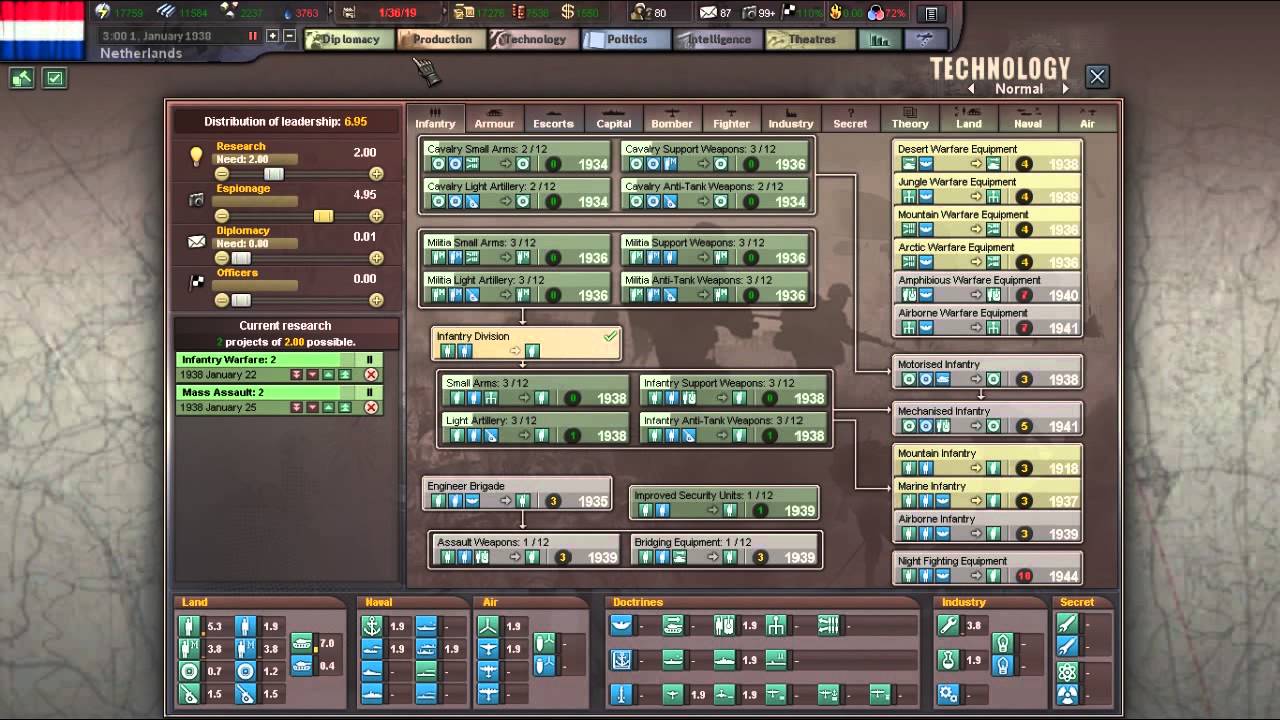Cancel the Mass Assault research project
Screen dimensions: 1280x720
click(371, 407)
